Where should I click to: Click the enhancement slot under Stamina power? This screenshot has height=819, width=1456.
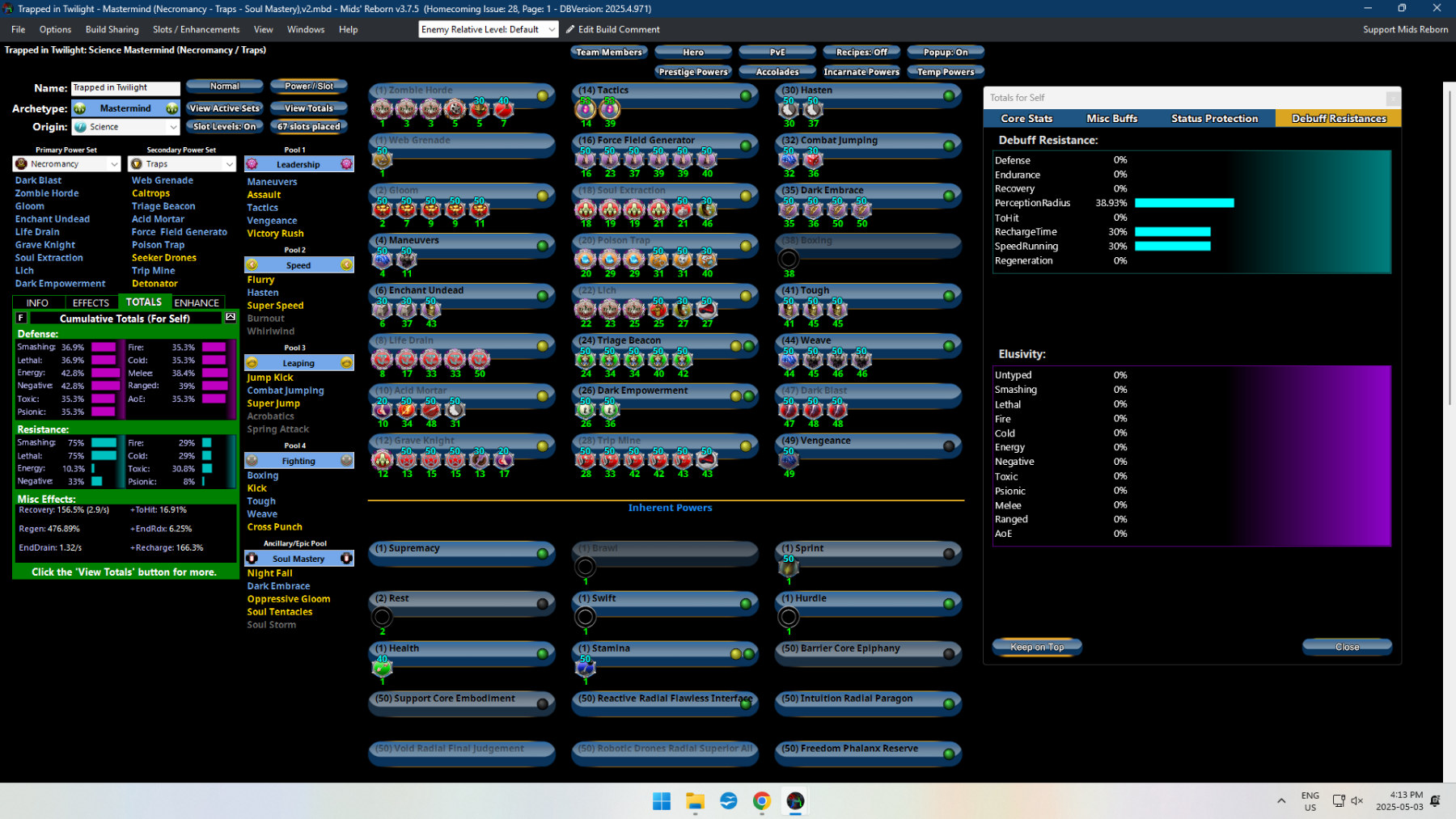(586, 667)
